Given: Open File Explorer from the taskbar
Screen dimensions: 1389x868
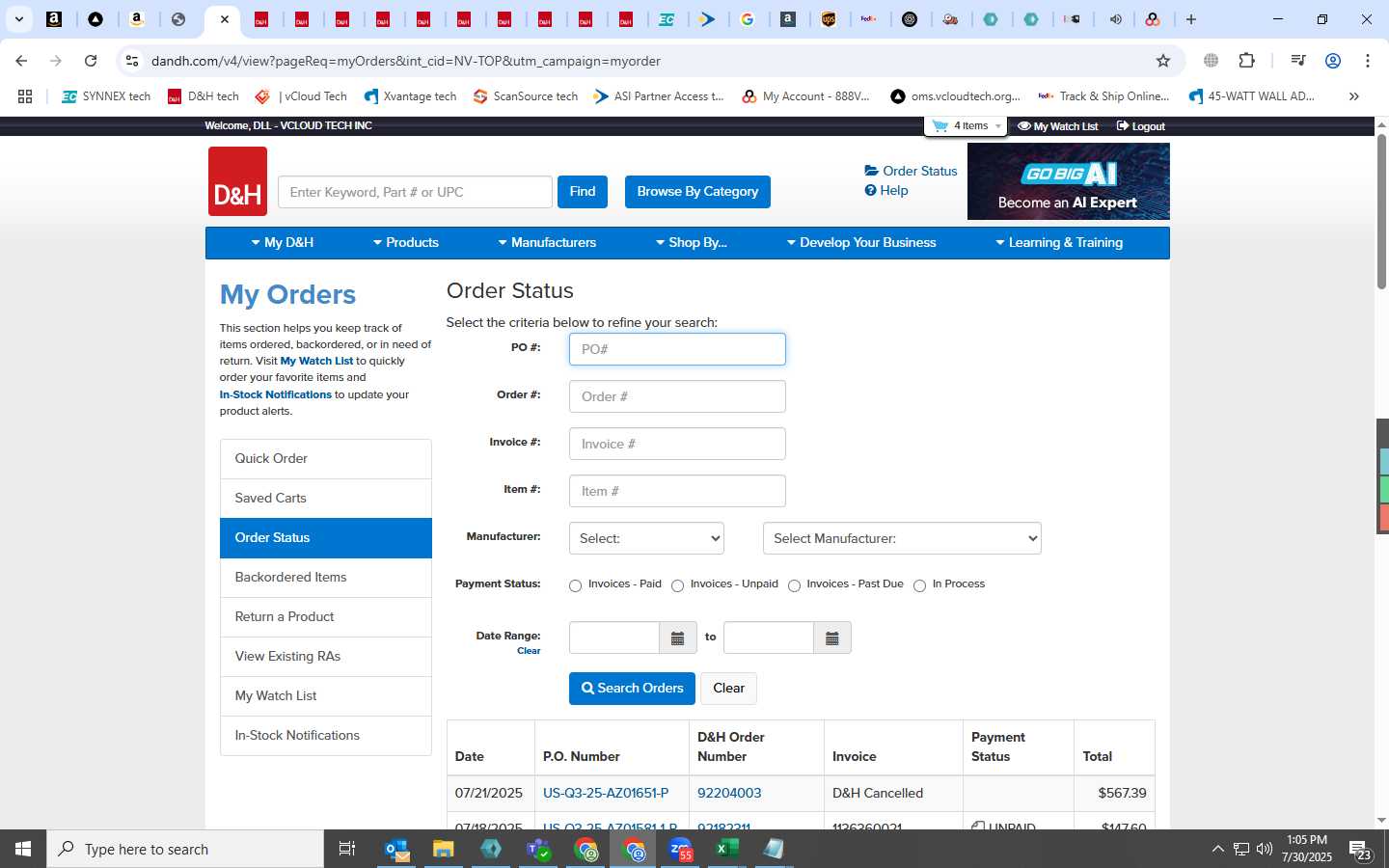Looking at the screenshot, I should [x=443, y=849].
